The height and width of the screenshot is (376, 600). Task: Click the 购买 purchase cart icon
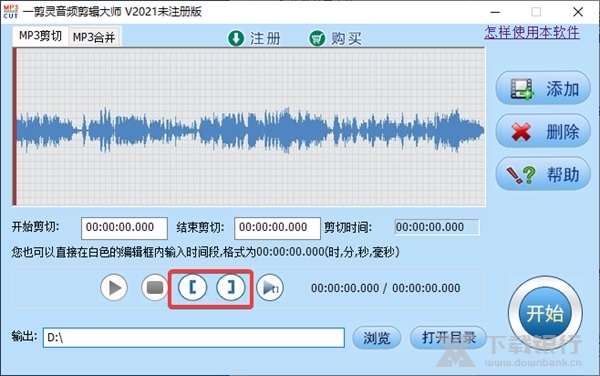(x=317, y=38)
